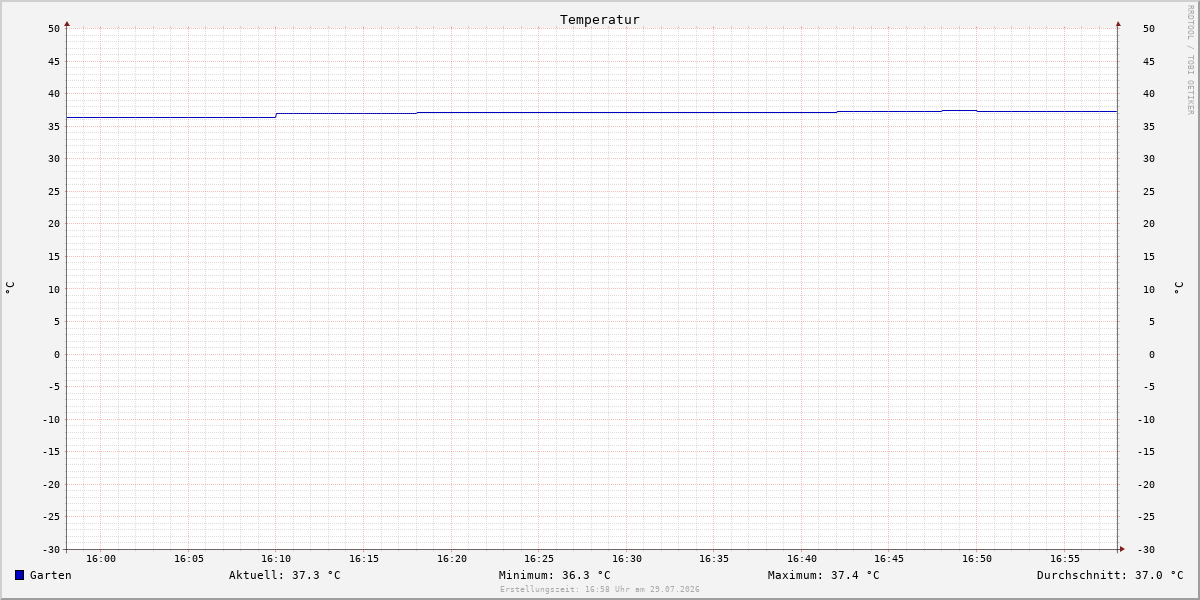Click the RRDTOOL / TOBI OETIKER watermark
The height and width of the screenshot is (600, 1200).
click(1190, 60)
